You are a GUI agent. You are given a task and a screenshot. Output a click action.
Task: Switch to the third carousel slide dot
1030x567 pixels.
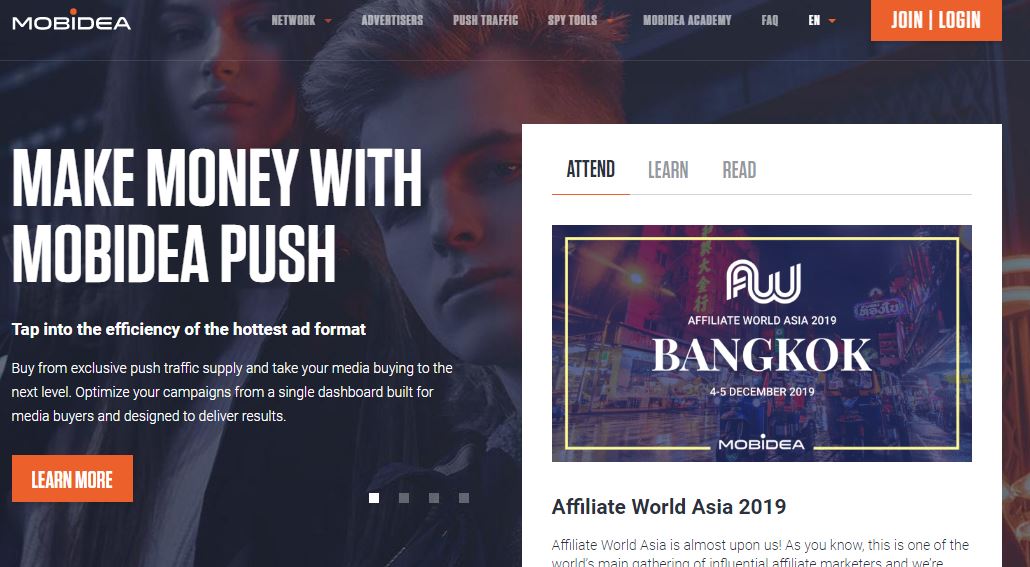coord(434,498)
